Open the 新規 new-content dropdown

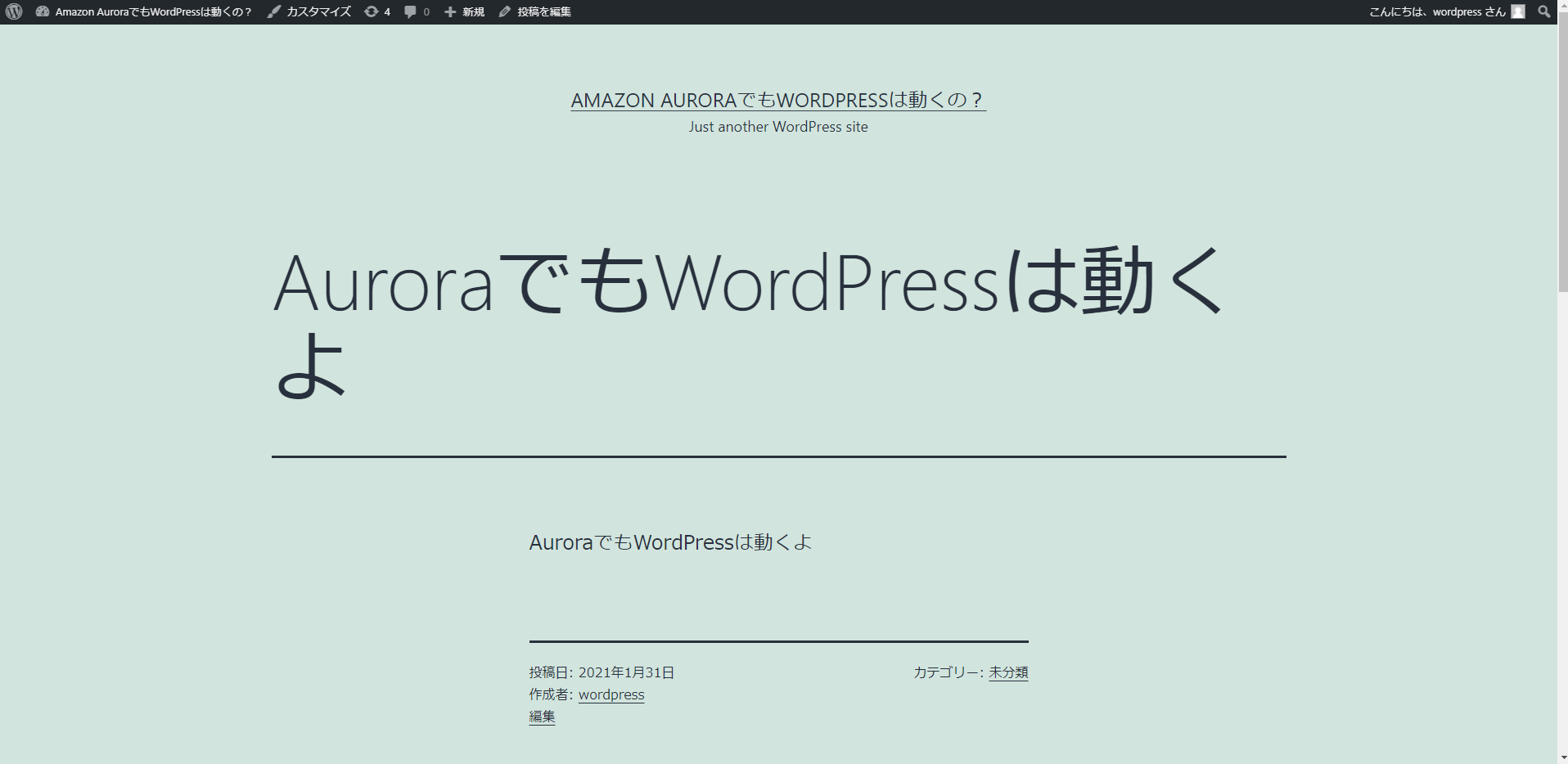pos(473,11)
